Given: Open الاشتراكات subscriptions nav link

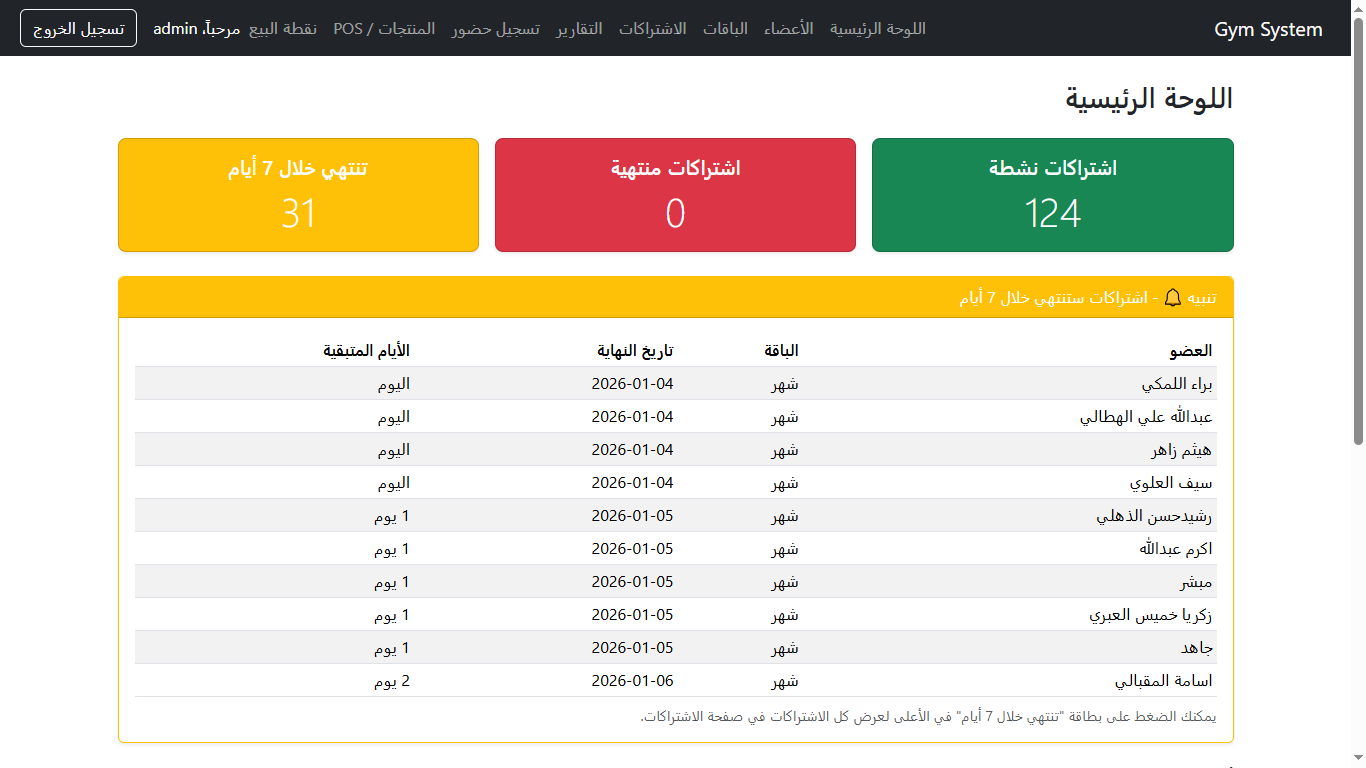Looking at the screenshot, I should (x=652, y=28).
